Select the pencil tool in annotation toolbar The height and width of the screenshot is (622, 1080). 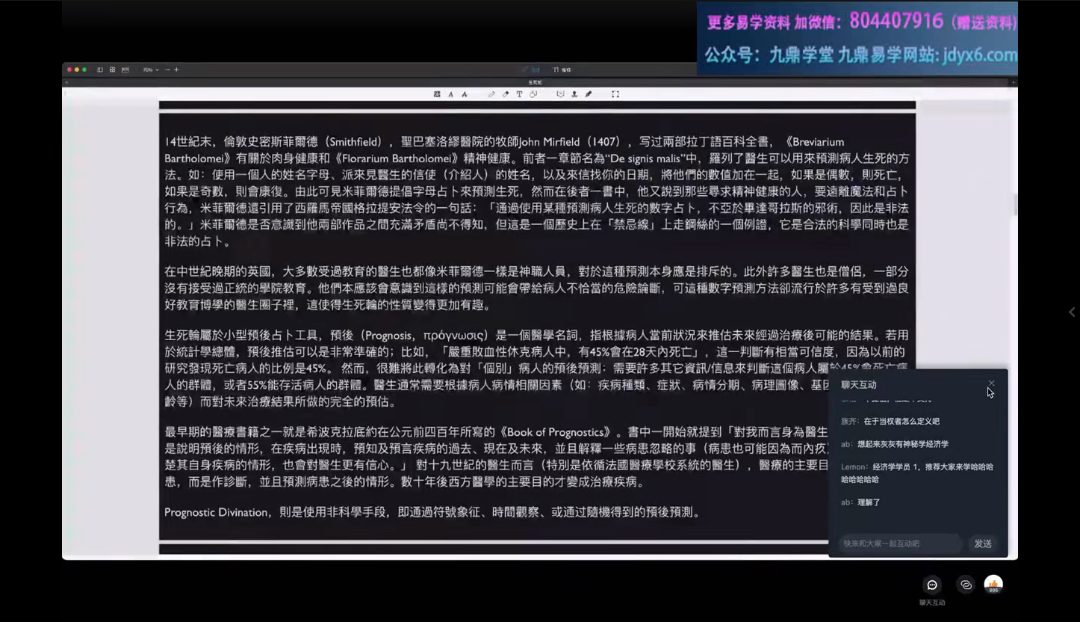pyautogui.click(x=491, y=94)
